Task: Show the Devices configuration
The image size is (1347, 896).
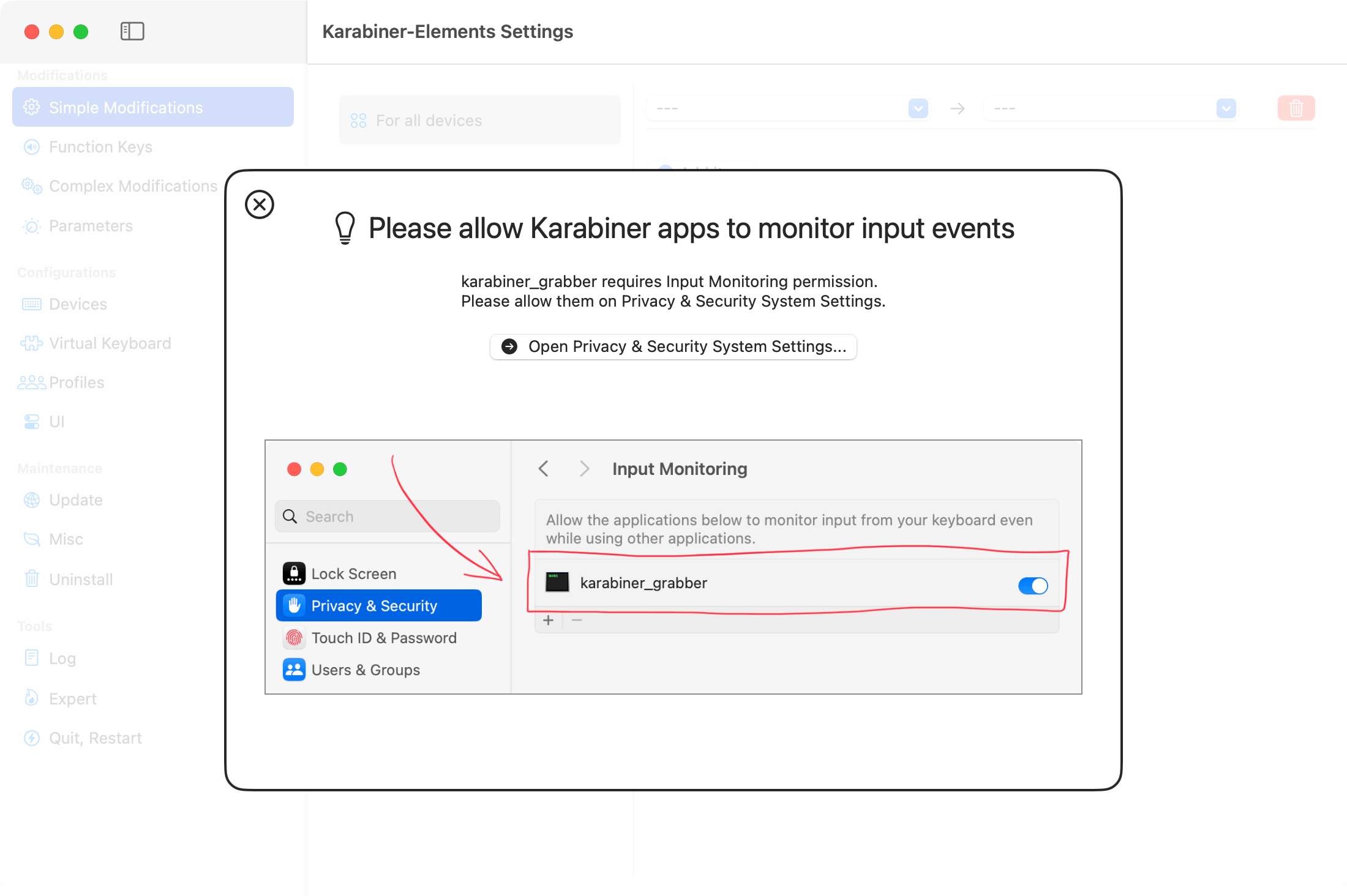Action: [78, 304]
